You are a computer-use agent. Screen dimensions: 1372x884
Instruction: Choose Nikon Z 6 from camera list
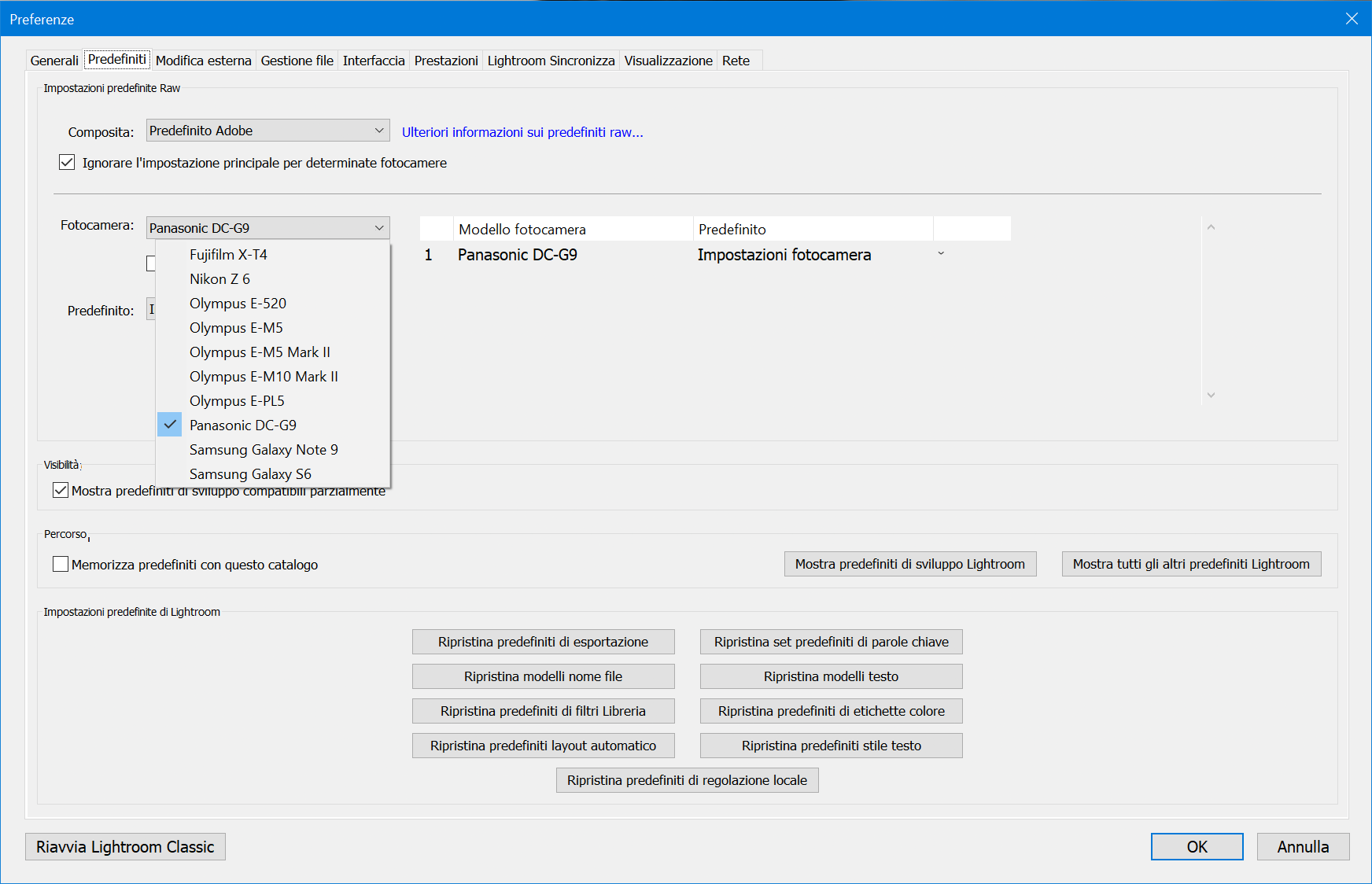click(273, 279)
